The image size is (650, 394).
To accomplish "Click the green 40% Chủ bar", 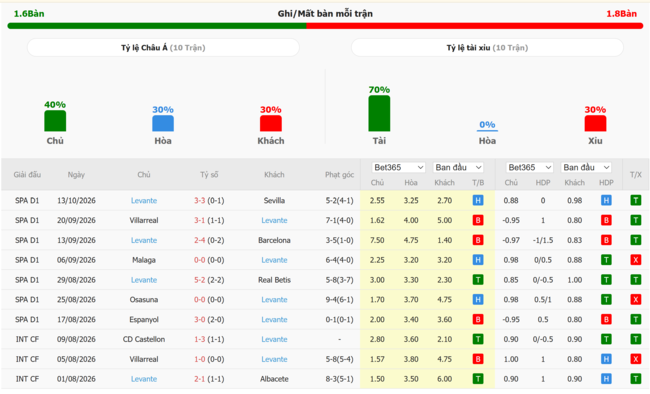I will [55, 121].
